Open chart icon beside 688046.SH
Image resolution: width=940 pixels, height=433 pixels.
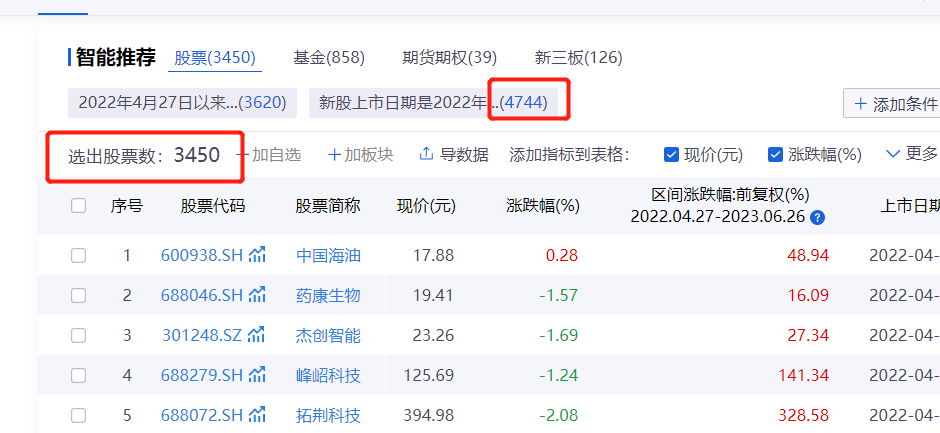(x=257, y=294)
